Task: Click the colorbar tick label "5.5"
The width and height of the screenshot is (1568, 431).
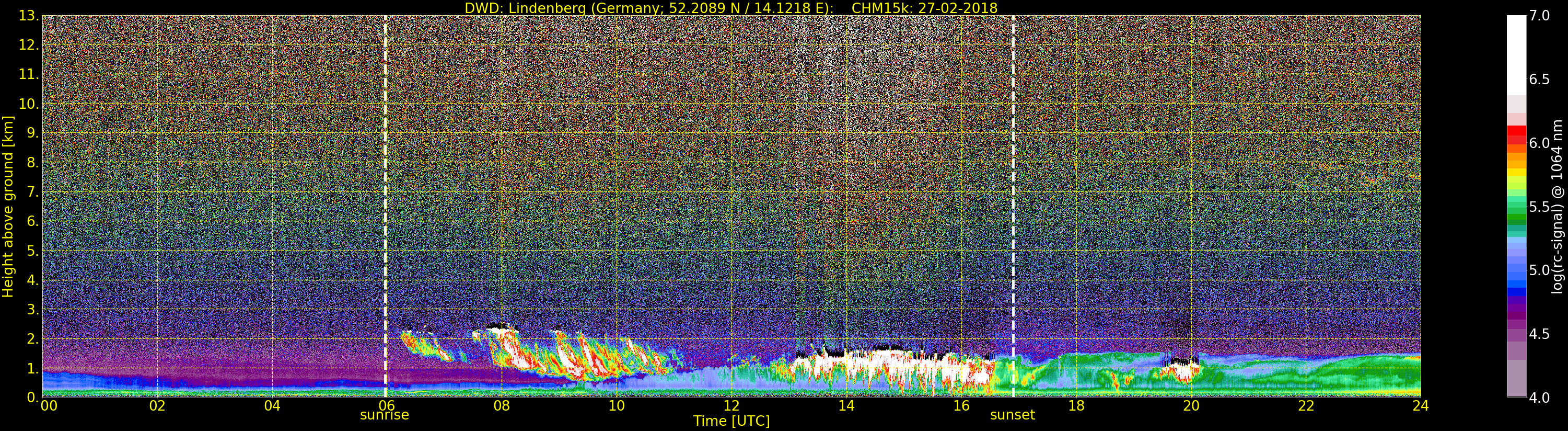Action: point(1539,207)
